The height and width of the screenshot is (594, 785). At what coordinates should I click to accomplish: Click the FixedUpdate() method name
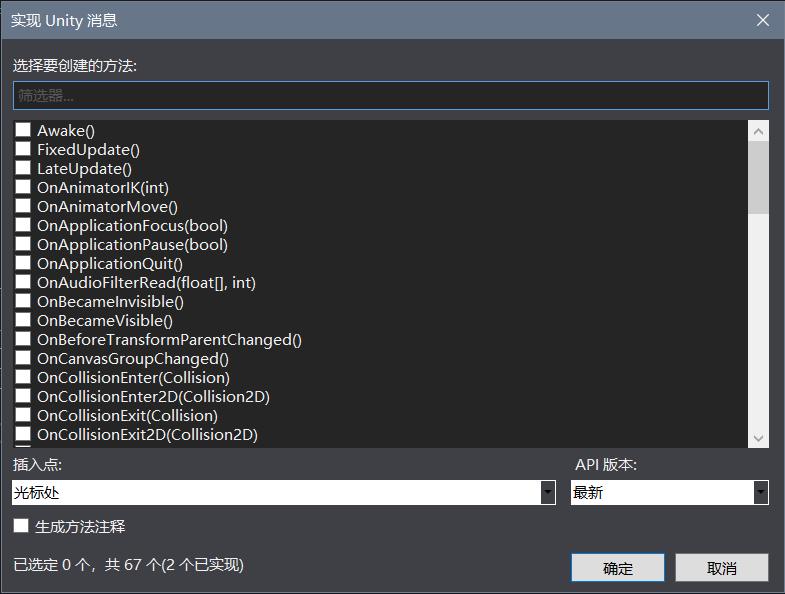point(88,150)
